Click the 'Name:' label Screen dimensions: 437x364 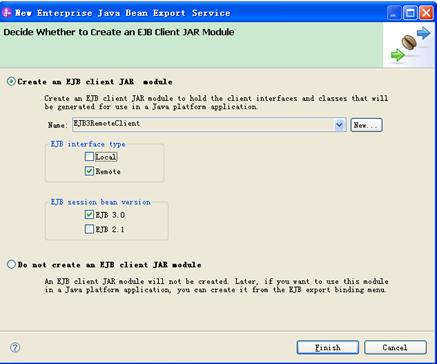pos(58,125)
